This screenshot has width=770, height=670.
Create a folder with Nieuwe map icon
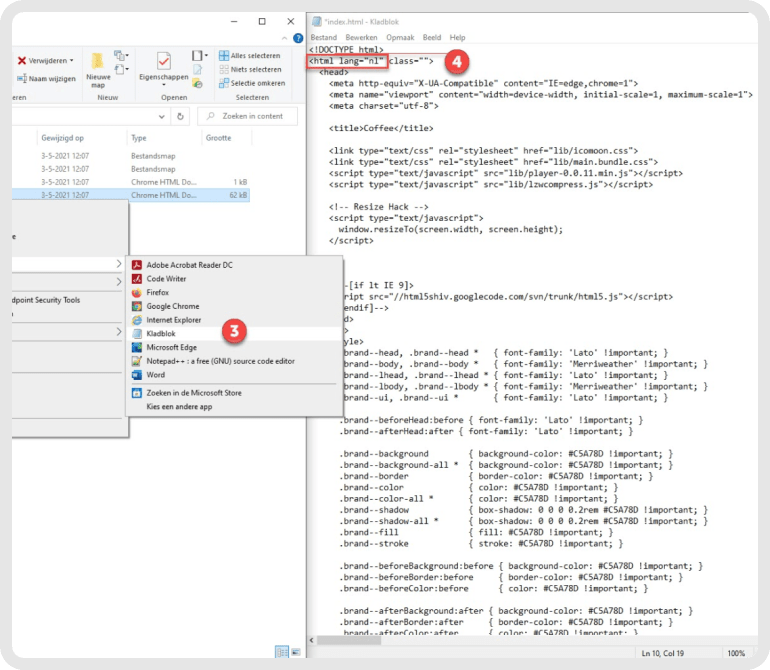click(x=98, y=61)
